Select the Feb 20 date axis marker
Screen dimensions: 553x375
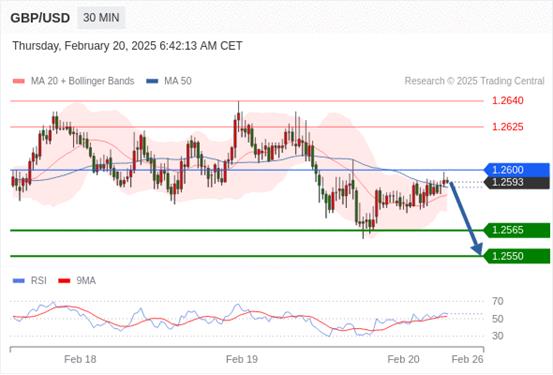click(403, 359)
